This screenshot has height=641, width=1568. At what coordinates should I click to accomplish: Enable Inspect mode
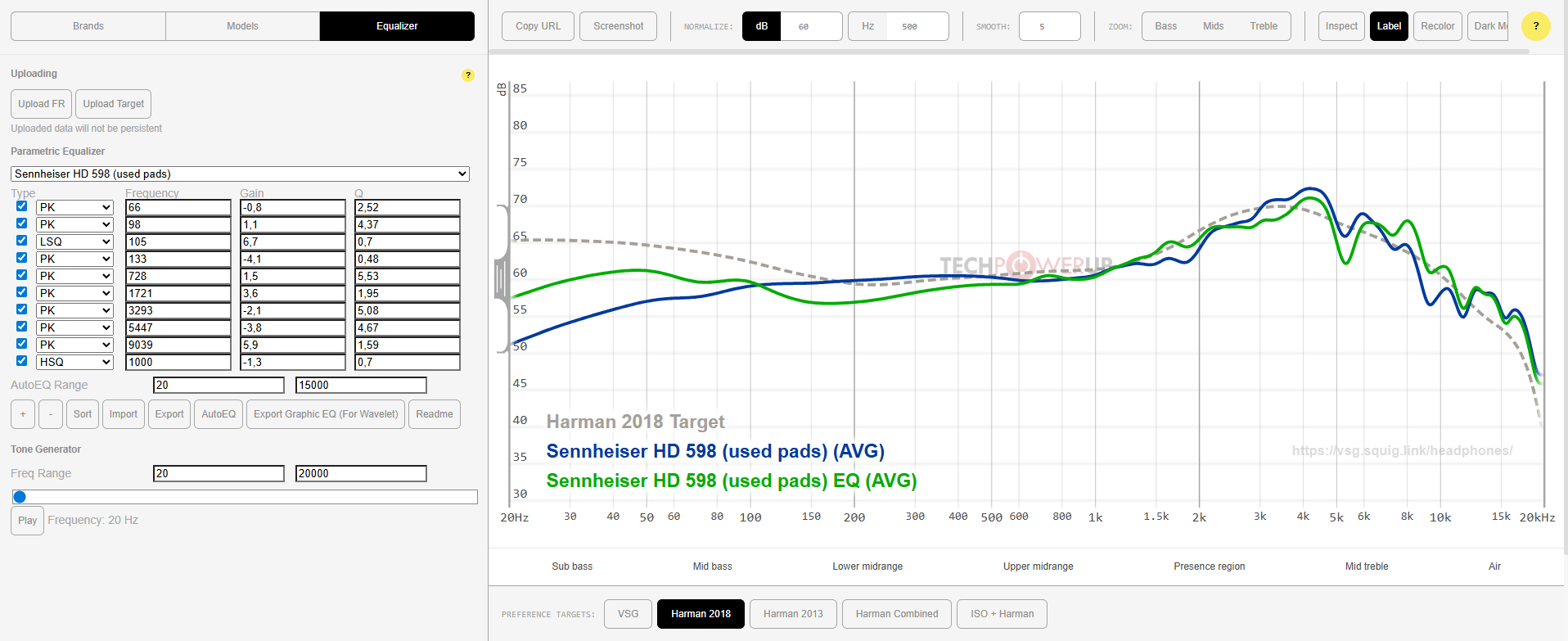[x=1341, y=26]
